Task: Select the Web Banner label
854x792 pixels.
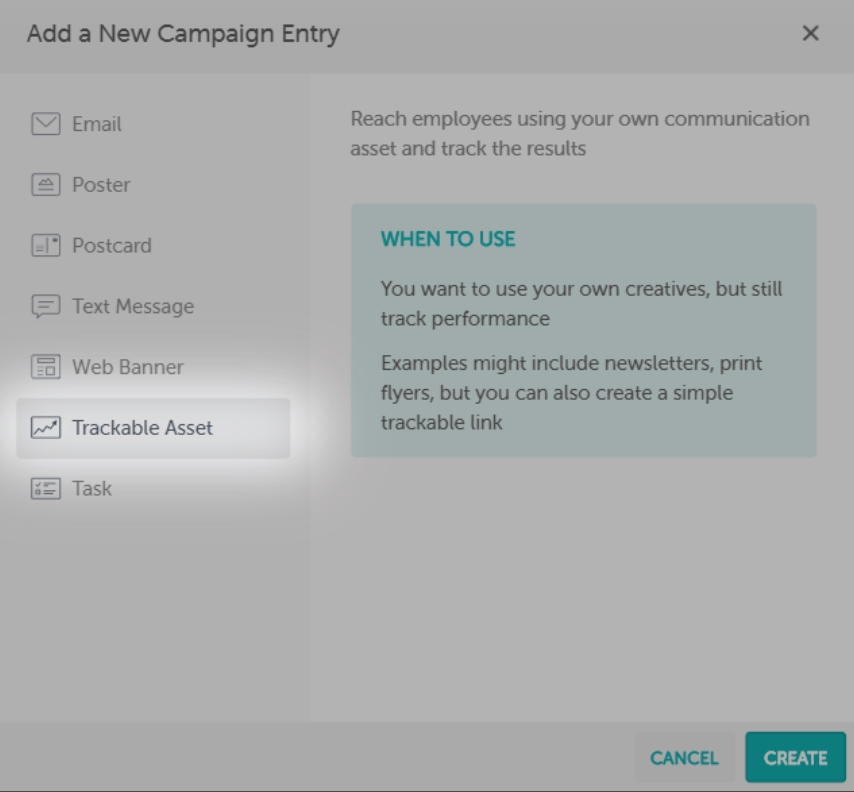Action: click(x=128, y=367)
